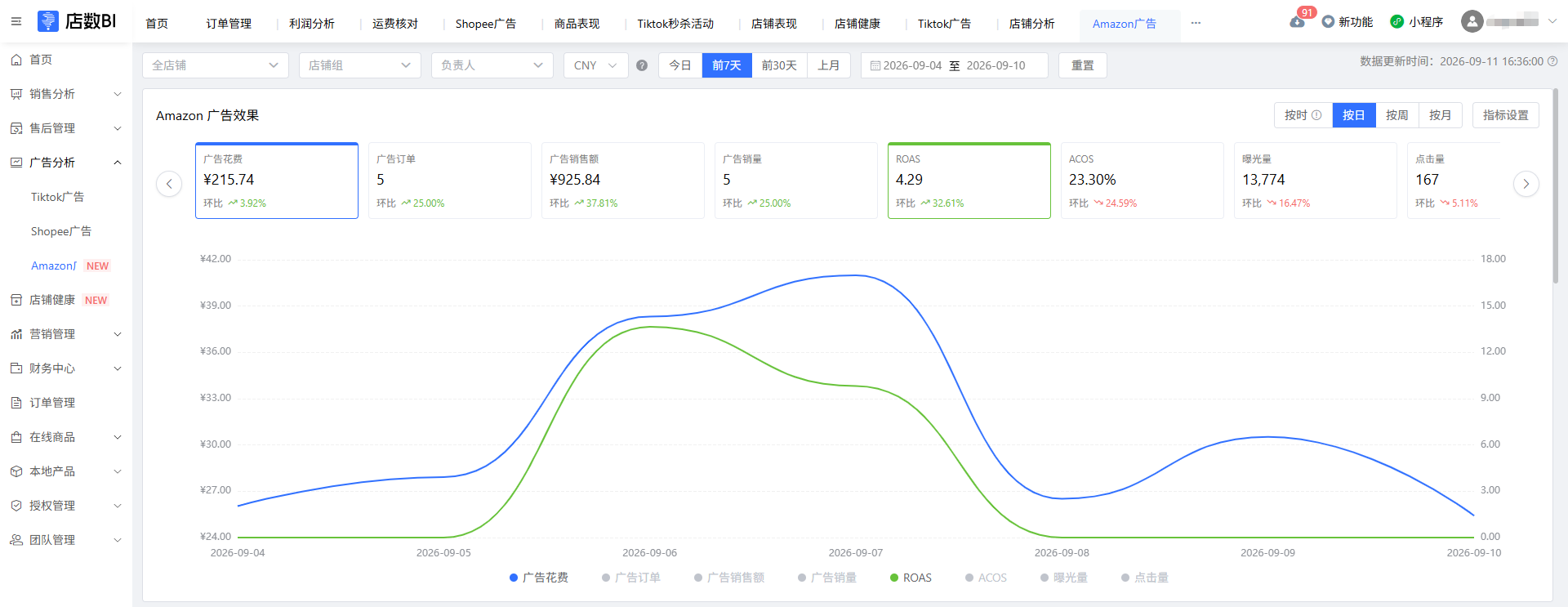The width and height of the screenshot is (1568, 607).
Task: Switch chart granularity to 按周
Action: (1397, 115)
